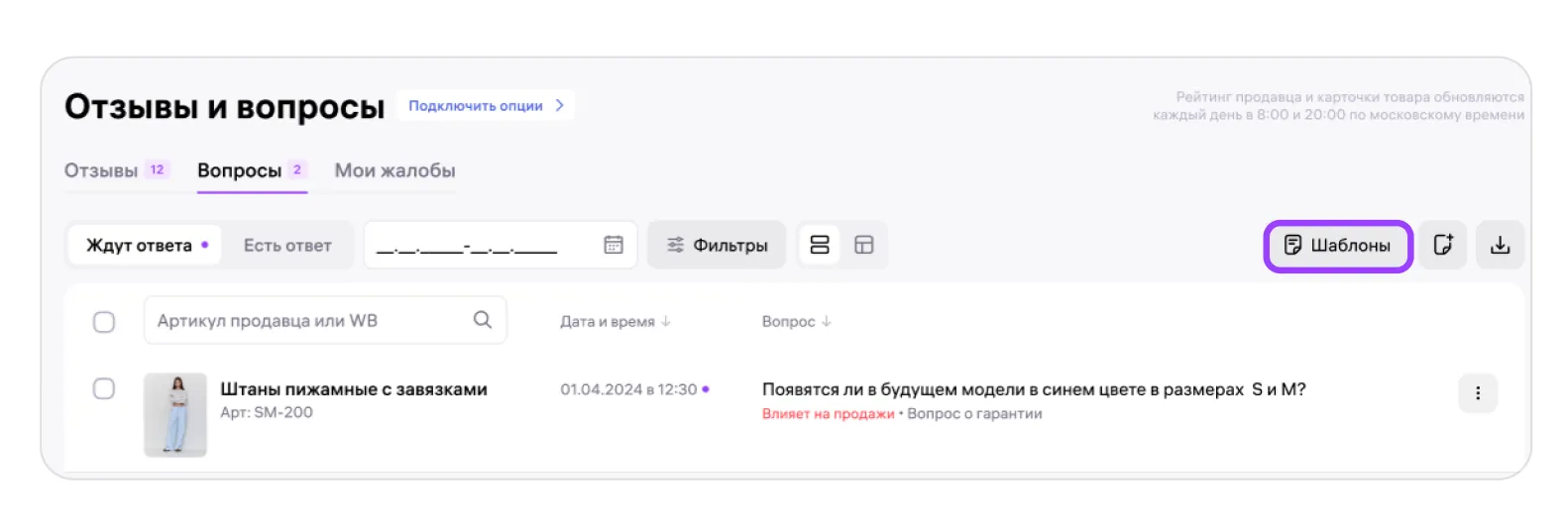This screenshot has width=1568, height=531.
Task: Select the Есть ответ toggle
Action: point(287,246)
